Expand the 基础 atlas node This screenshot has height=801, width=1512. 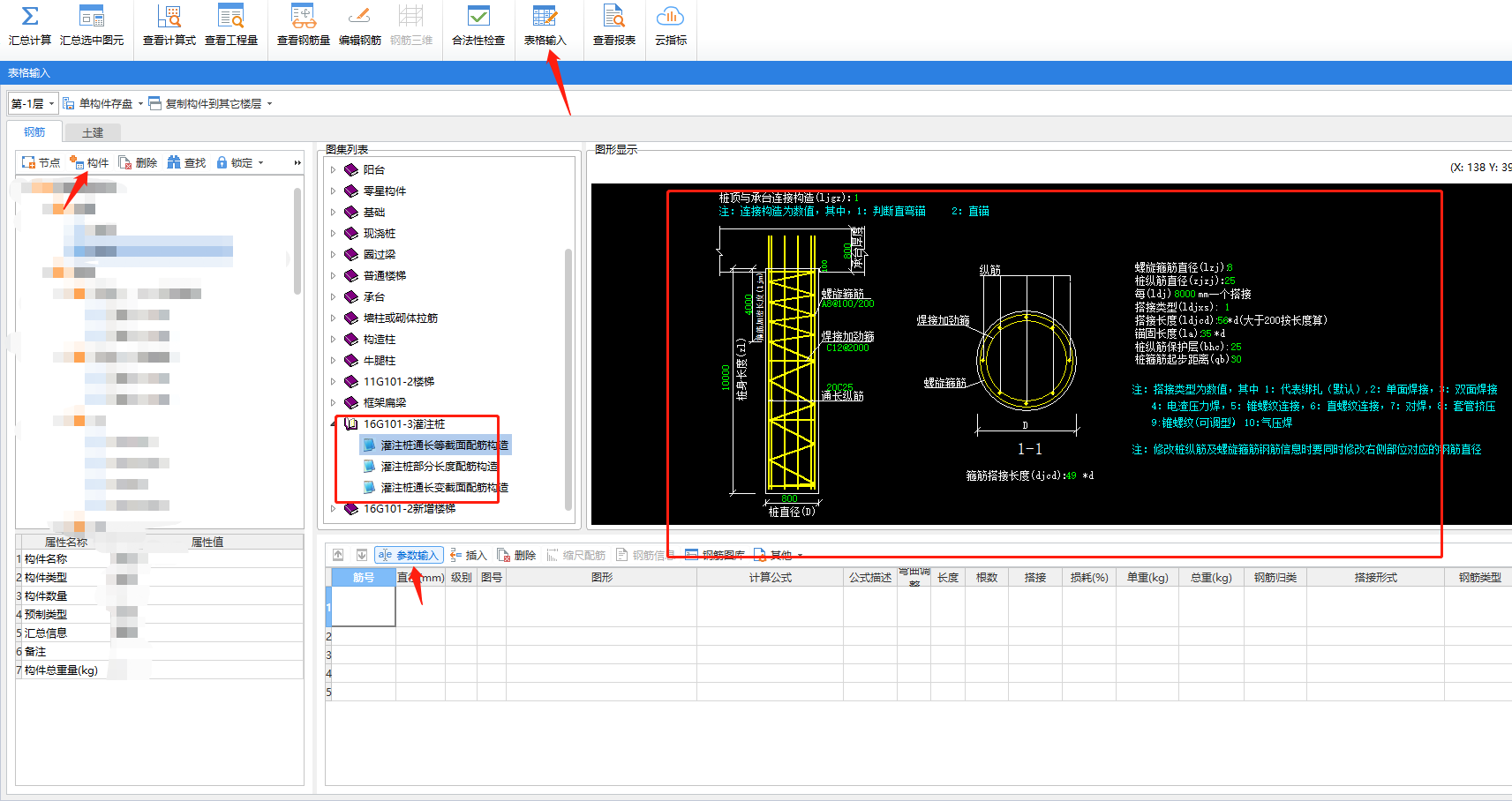coord(334,212)
